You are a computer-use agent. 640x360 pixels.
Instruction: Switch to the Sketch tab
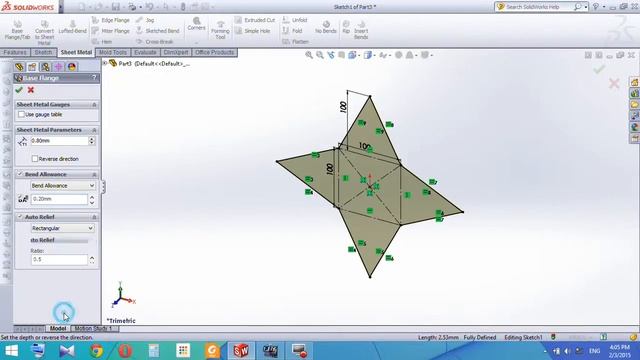43,52
